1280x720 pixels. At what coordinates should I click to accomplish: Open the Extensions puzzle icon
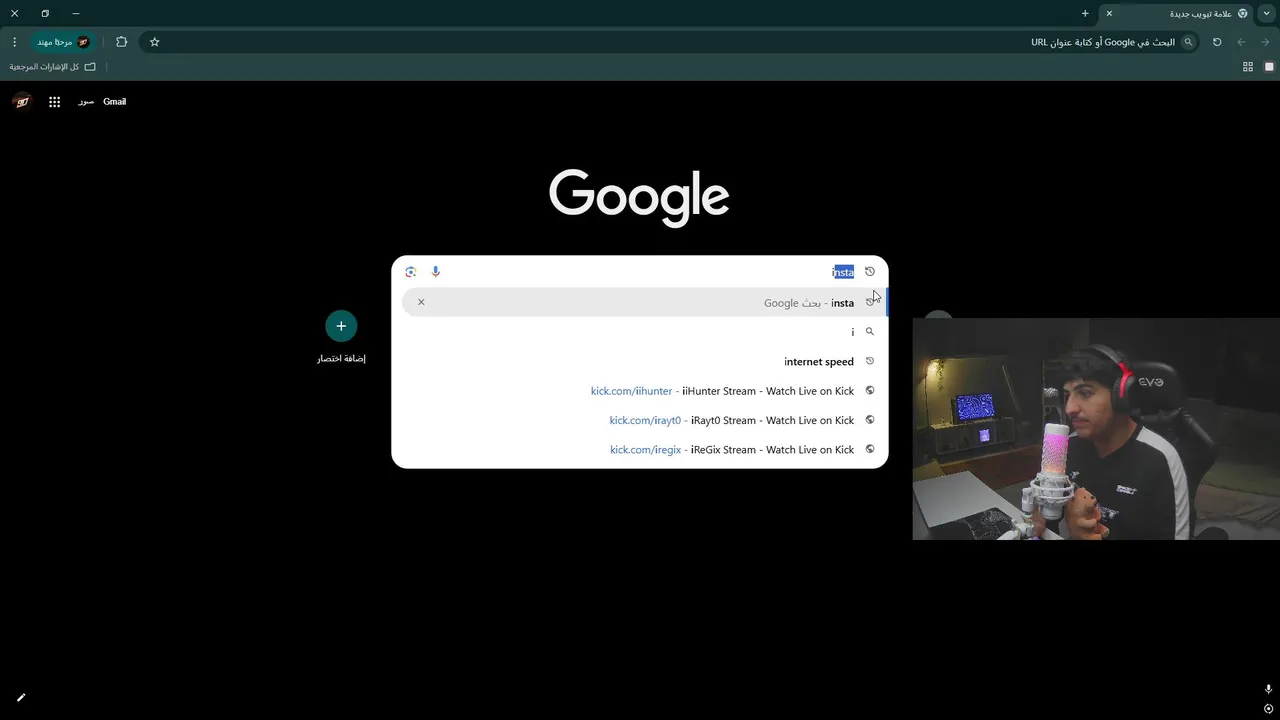(122, 42)
